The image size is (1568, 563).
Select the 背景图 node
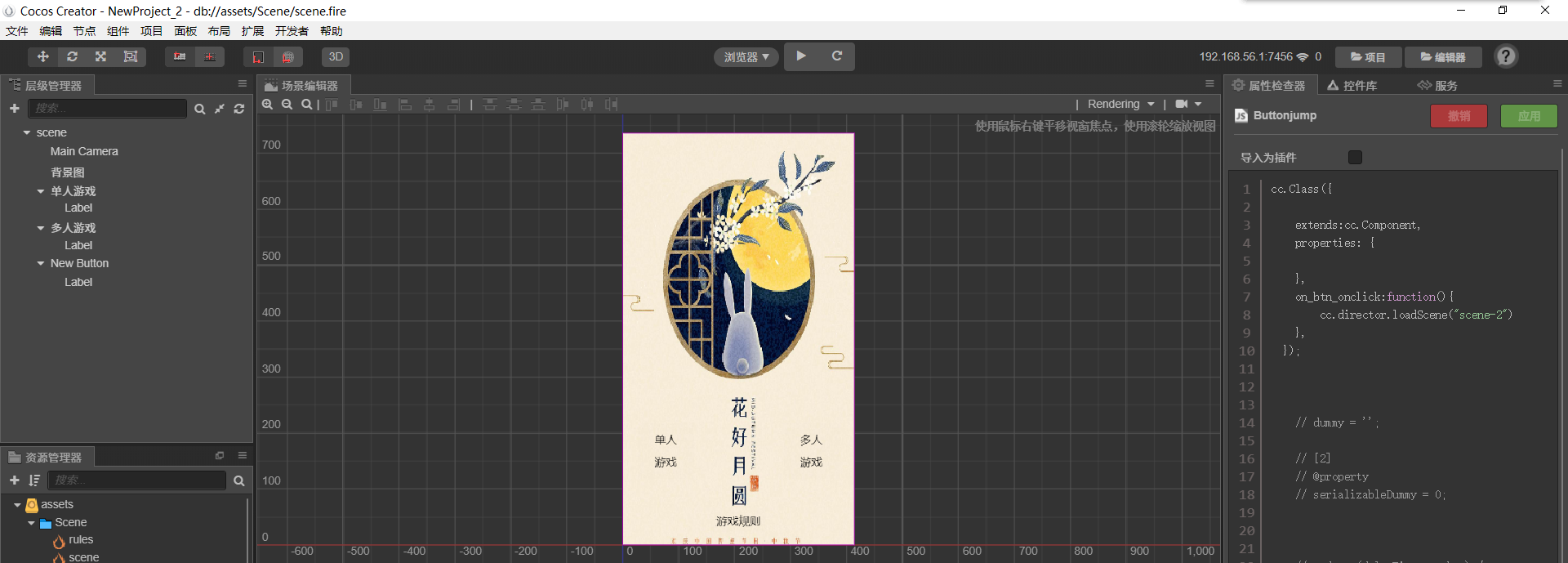tap(68, 172)
